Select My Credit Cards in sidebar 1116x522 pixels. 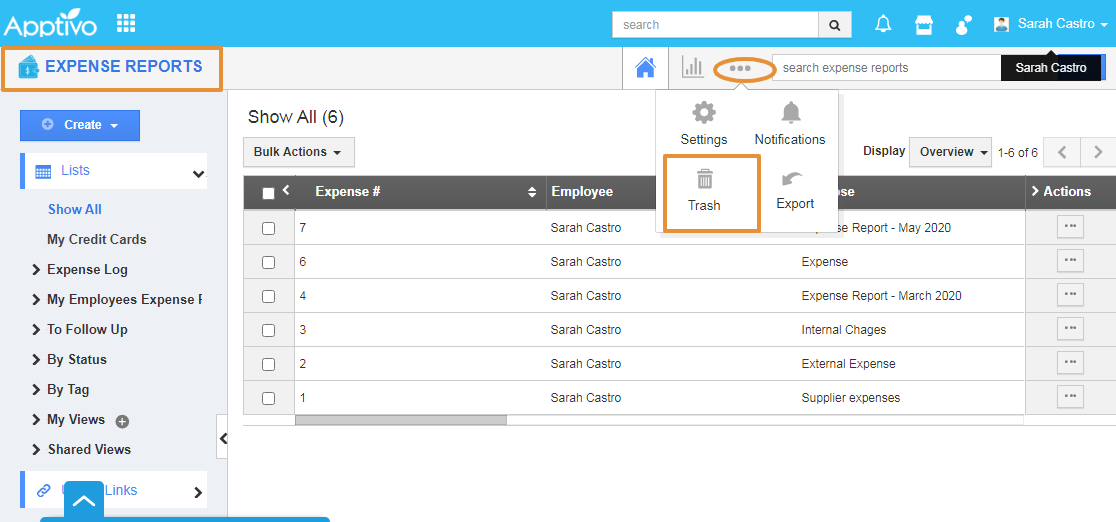click(96, 239)
